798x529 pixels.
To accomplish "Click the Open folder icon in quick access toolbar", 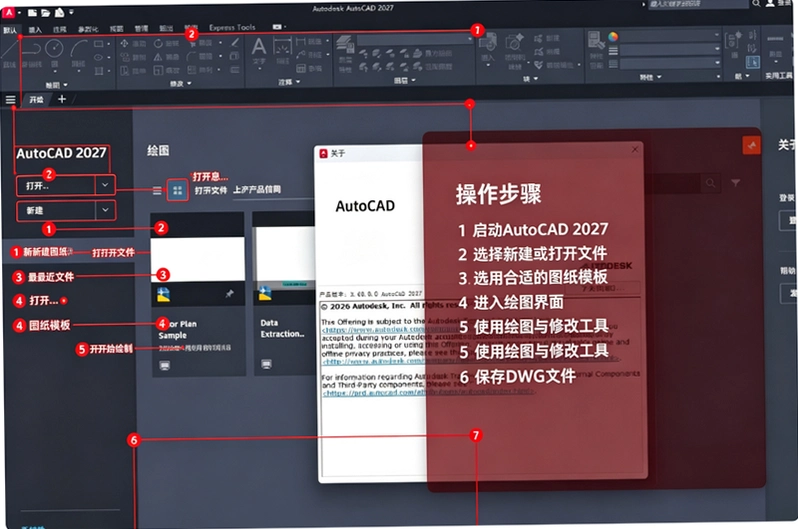I will (x=46, y=12).
